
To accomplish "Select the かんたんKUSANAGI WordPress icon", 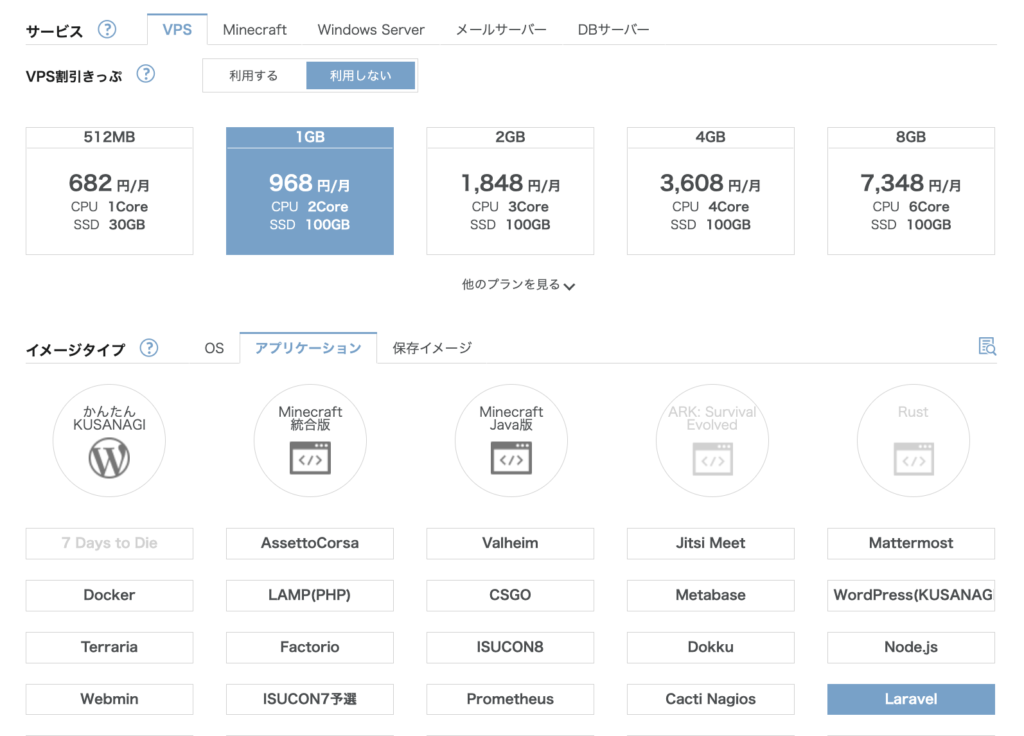I will (x=109, y=440).
